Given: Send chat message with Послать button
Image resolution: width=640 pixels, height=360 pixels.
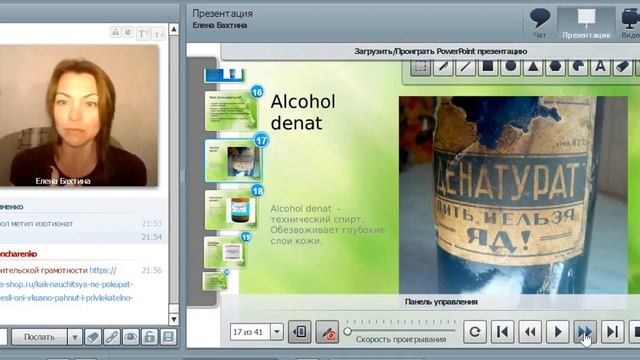Looking at the screenshot, I should [39, 338].
